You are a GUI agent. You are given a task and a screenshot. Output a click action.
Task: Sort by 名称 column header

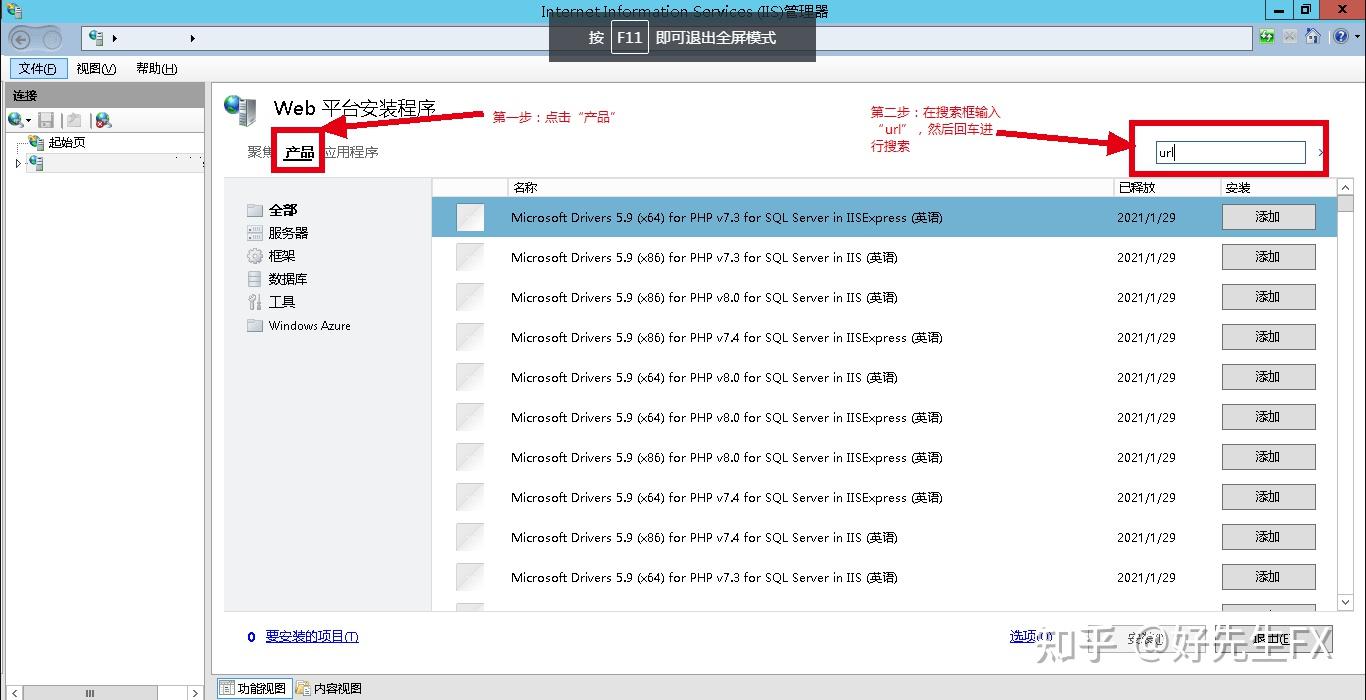click(810, 187)
